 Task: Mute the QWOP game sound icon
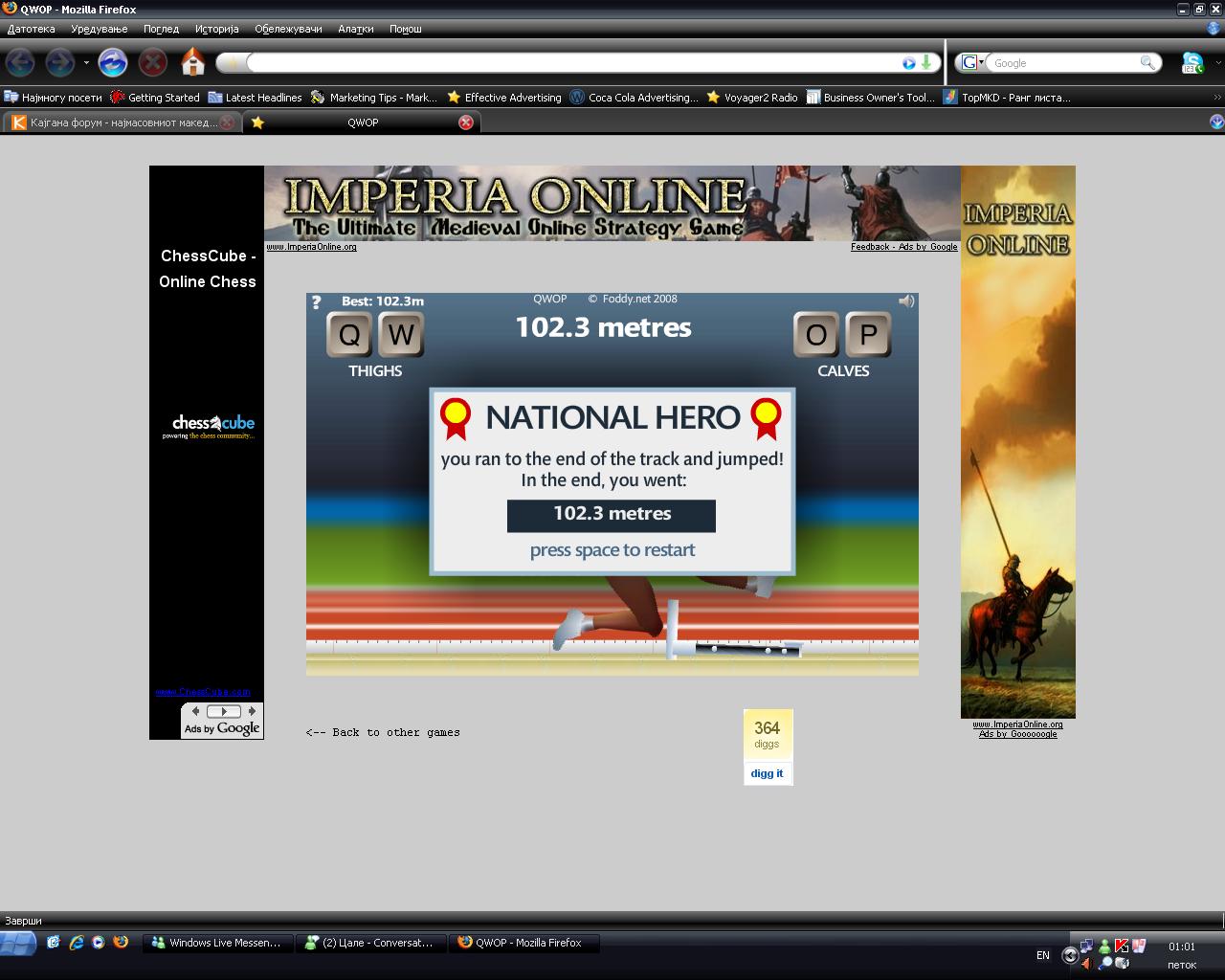[x=906, y=301]
